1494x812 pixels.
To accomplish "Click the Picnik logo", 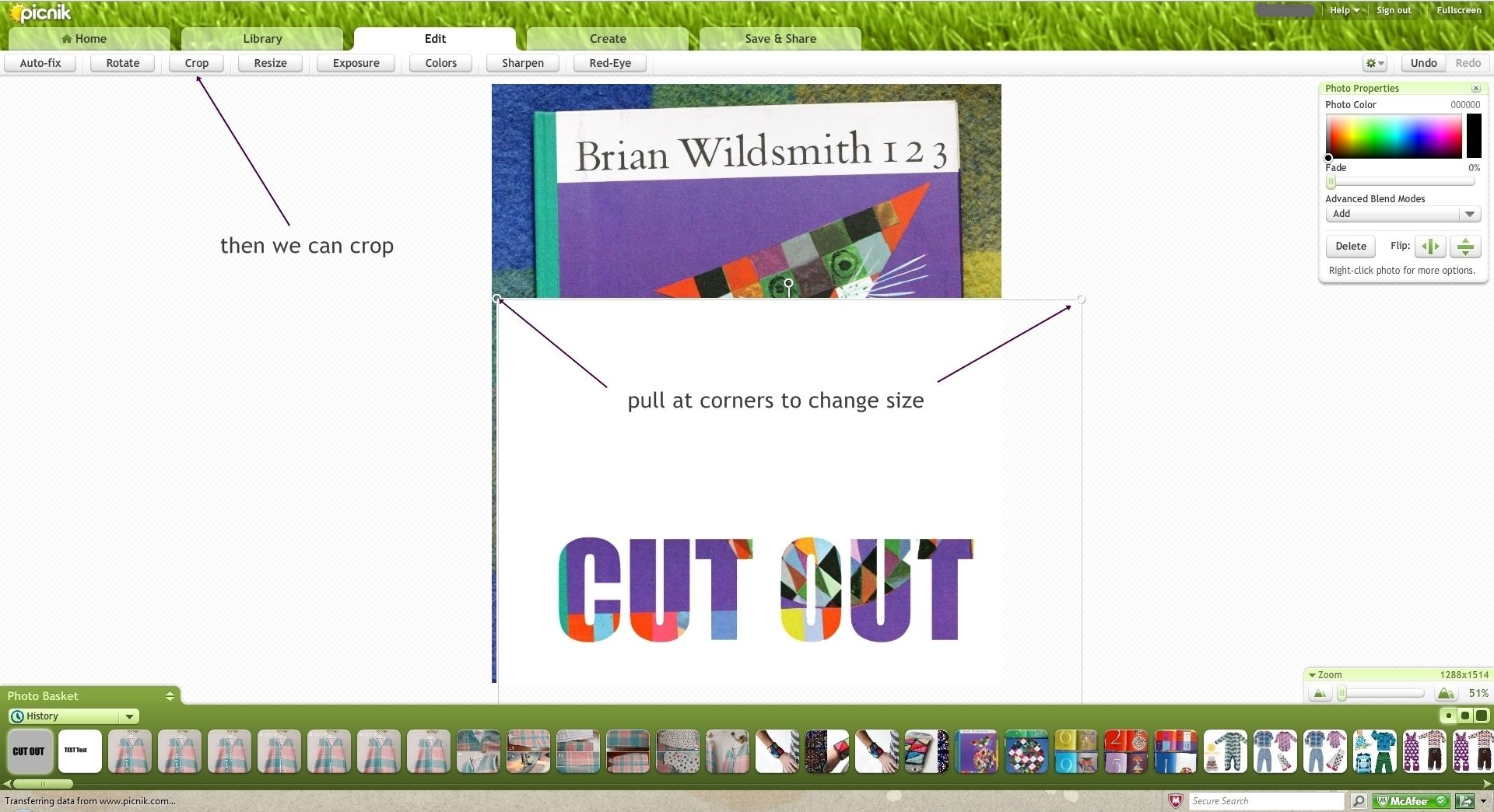I will coord(40,13).
